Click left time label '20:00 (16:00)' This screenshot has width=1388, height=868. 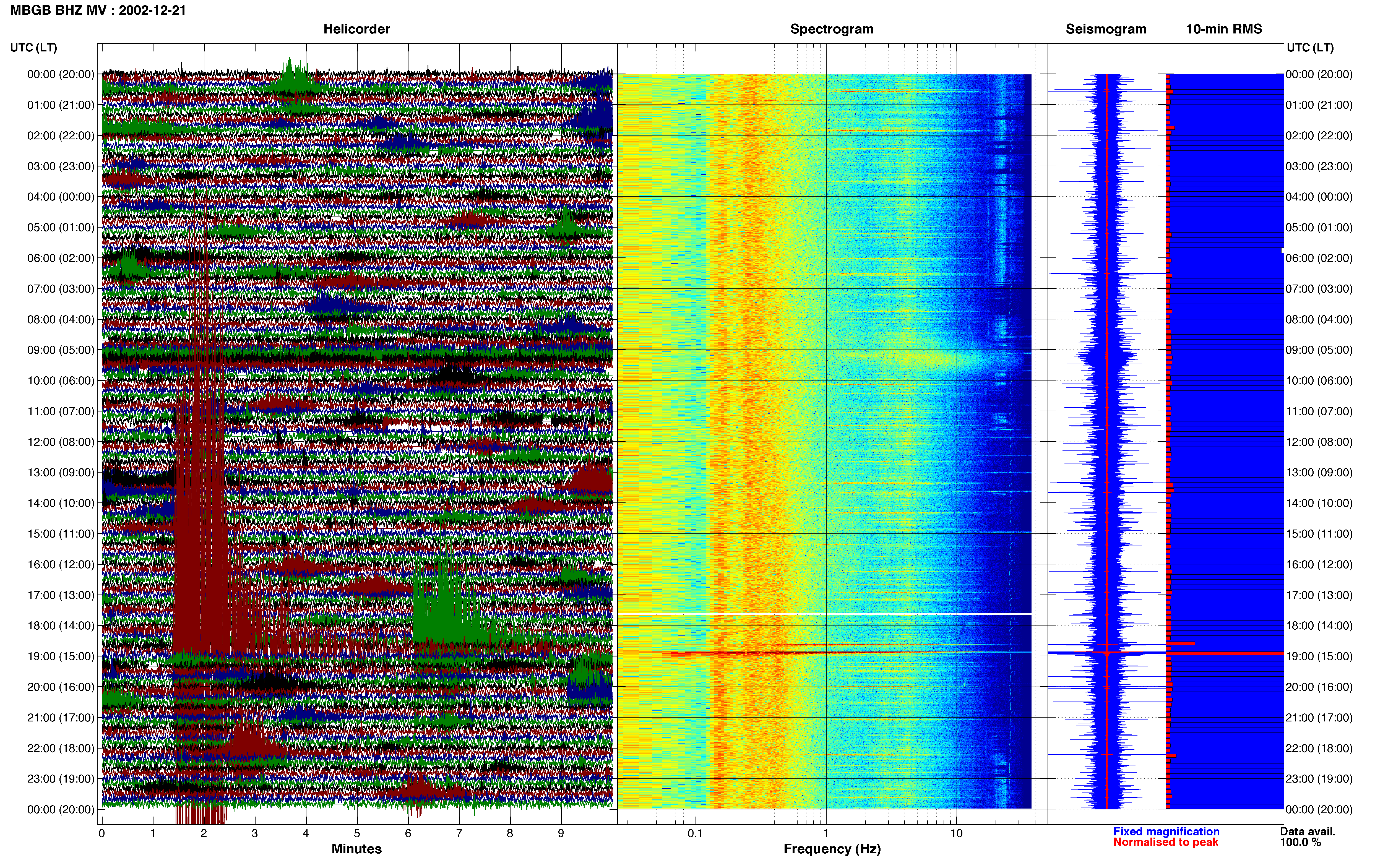pos(61,687)
